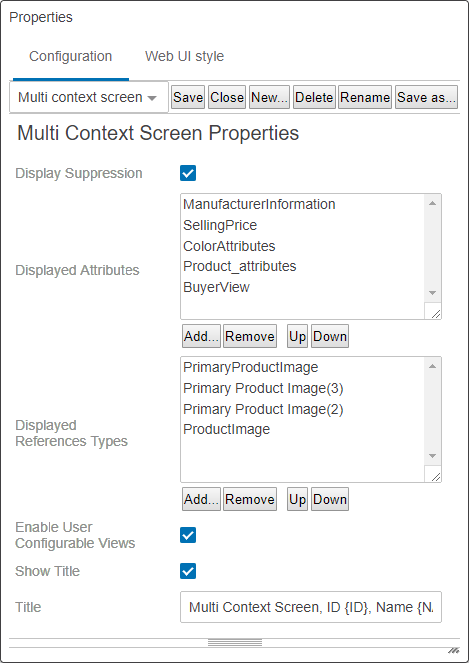469x663 pixels.
Task: Toggle Enable User Configurable Views checkbox
Action: coord(188,535)
